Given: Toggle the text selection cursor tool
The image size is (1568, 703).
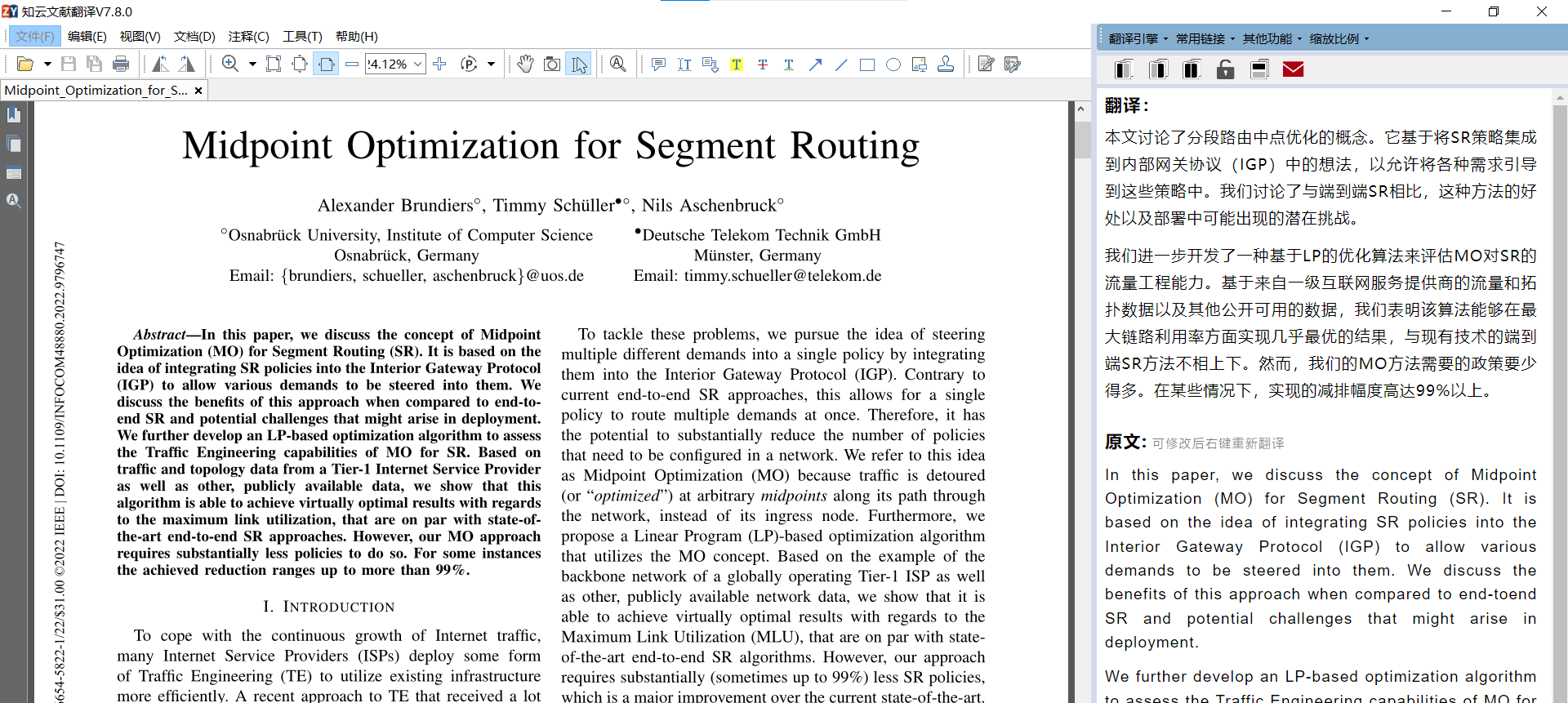Looking at the screenshot, I should point(579,65).
